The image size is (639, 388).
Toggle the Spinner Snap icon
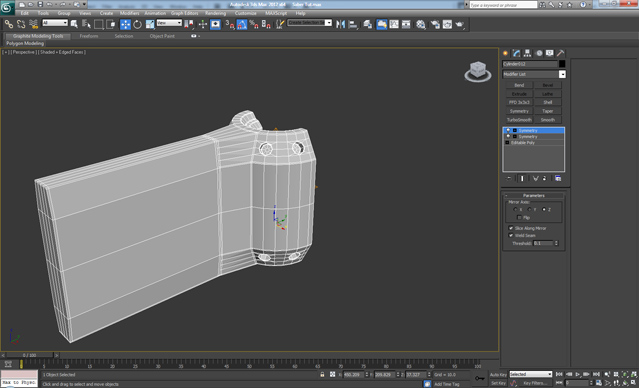point(266,24)
